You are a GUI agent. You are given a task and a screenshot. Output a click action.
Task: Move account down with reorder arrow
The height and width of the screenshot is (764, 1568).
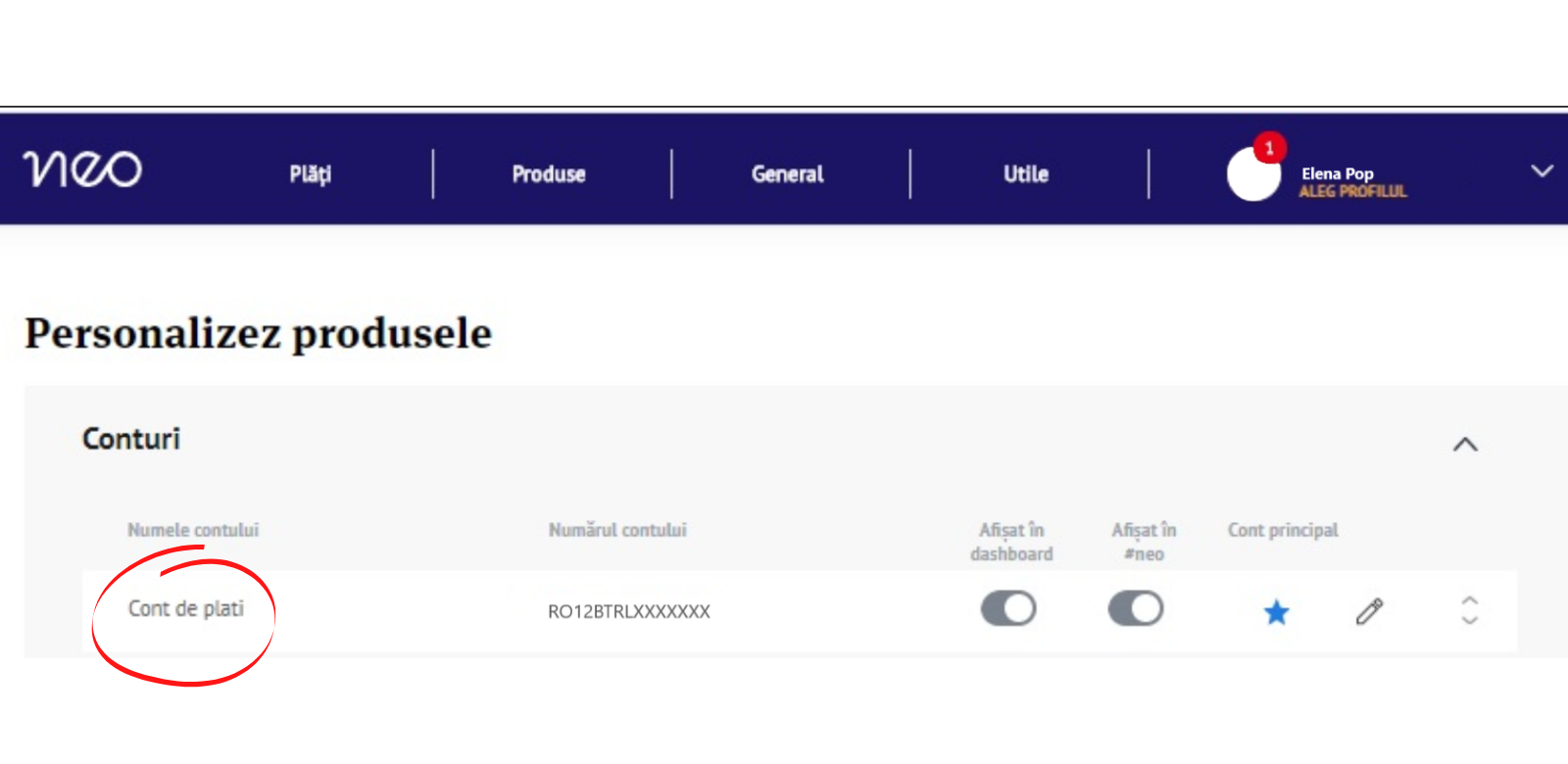click(x=1469, y=620)
